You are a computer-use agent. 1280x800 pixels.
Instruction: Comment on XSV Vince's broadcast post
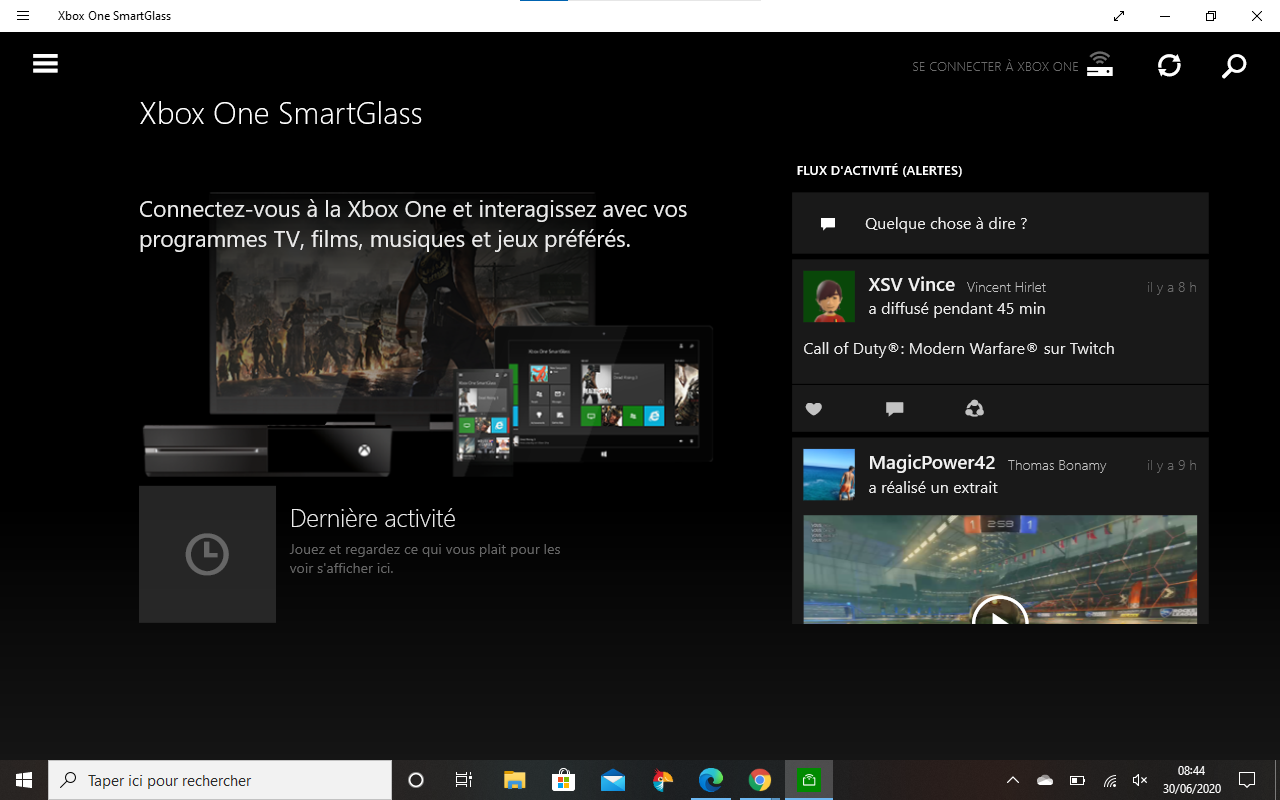[894, 408]
